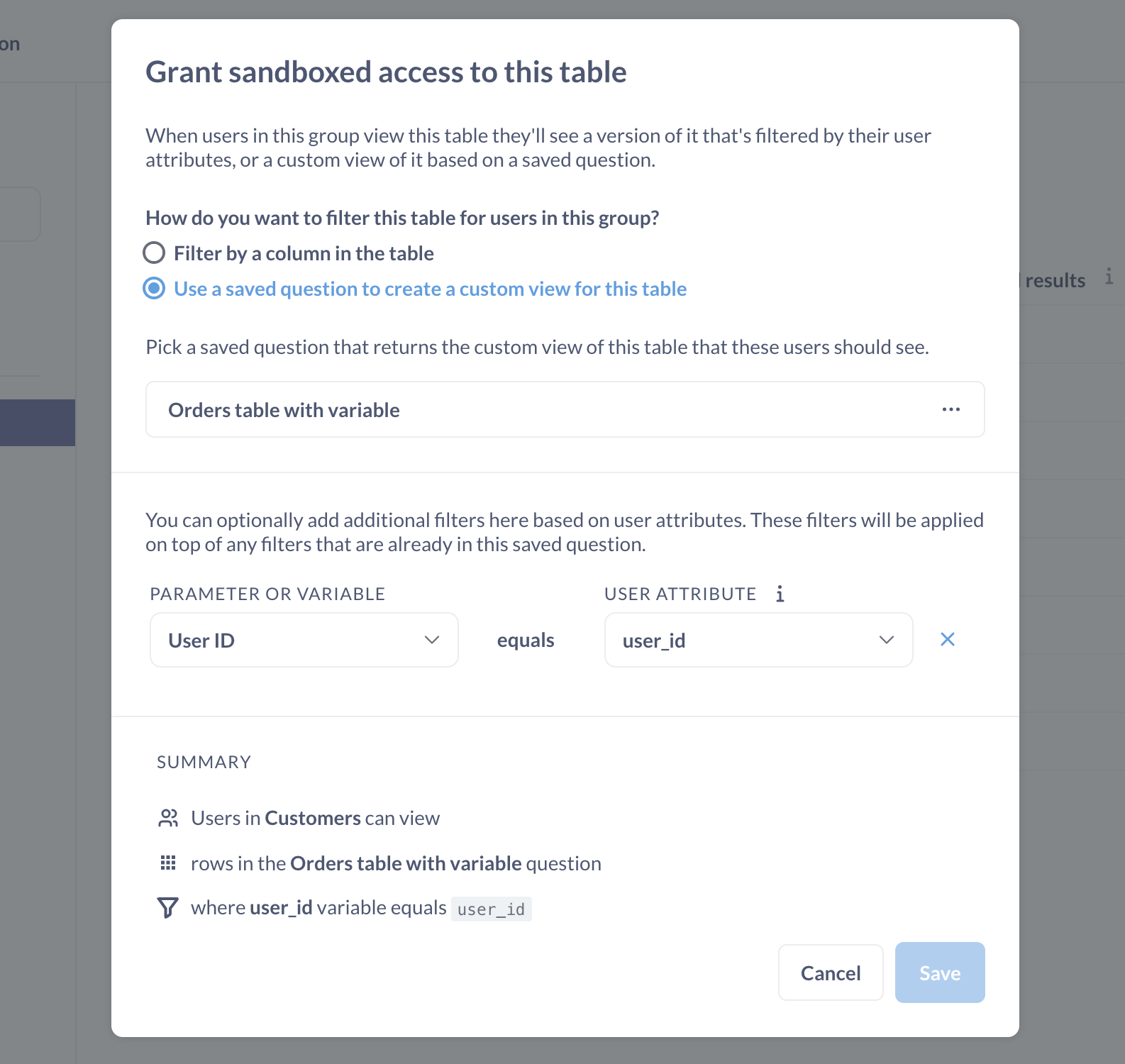1125x1064 pixels.
Task: Click the filter funnel icon in summary
Action: (167, 908)
